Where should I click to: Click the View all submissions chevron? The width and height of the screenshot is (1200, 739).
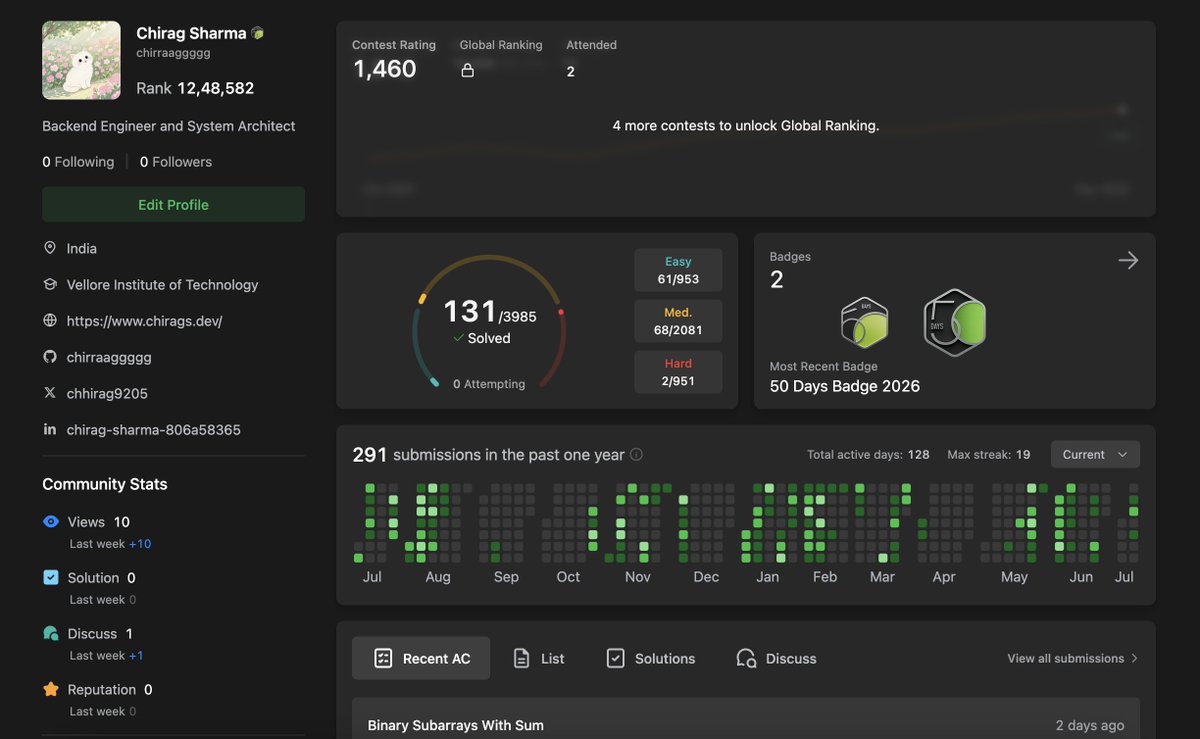point(1134,658)
